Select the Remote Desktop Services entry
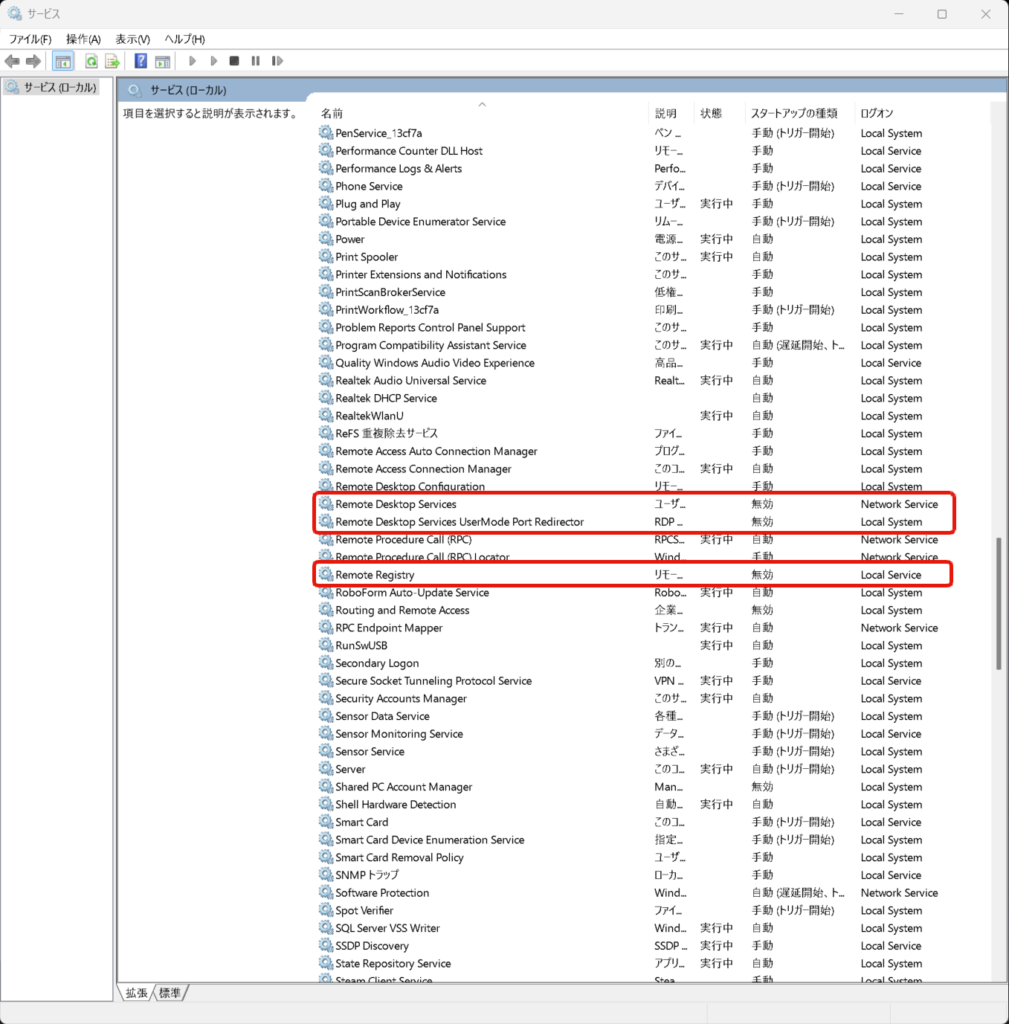1009x1024 pixels. pos(395,504)
